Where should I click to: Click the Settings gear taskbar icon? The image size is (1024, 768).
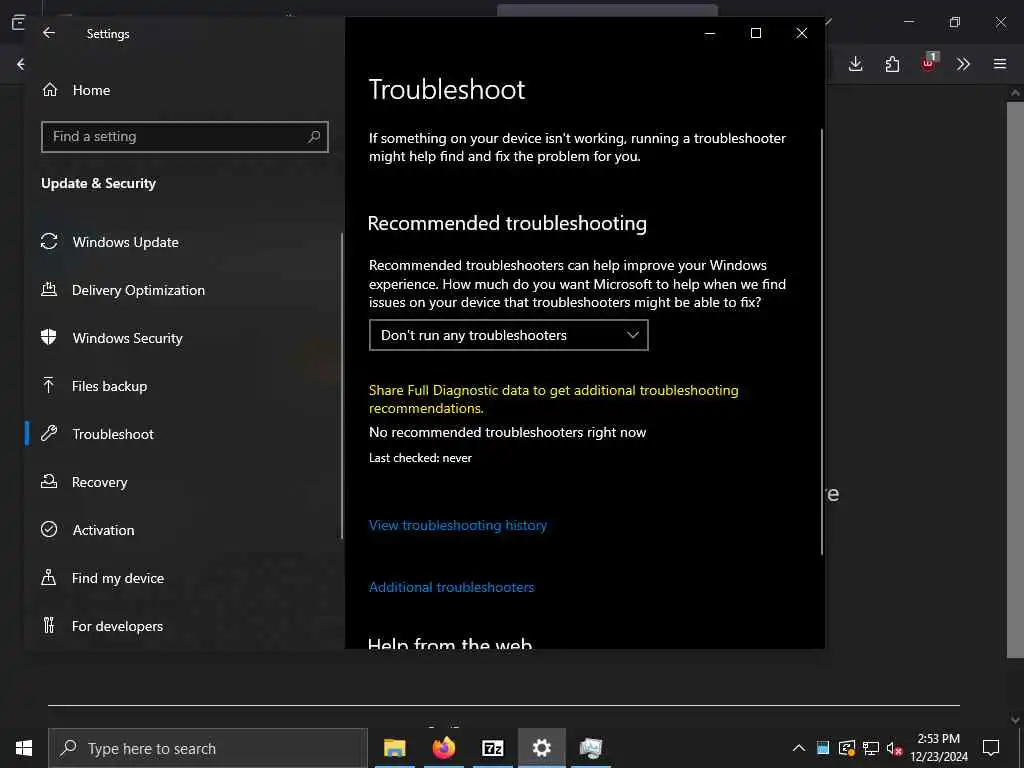coord(541,748)
